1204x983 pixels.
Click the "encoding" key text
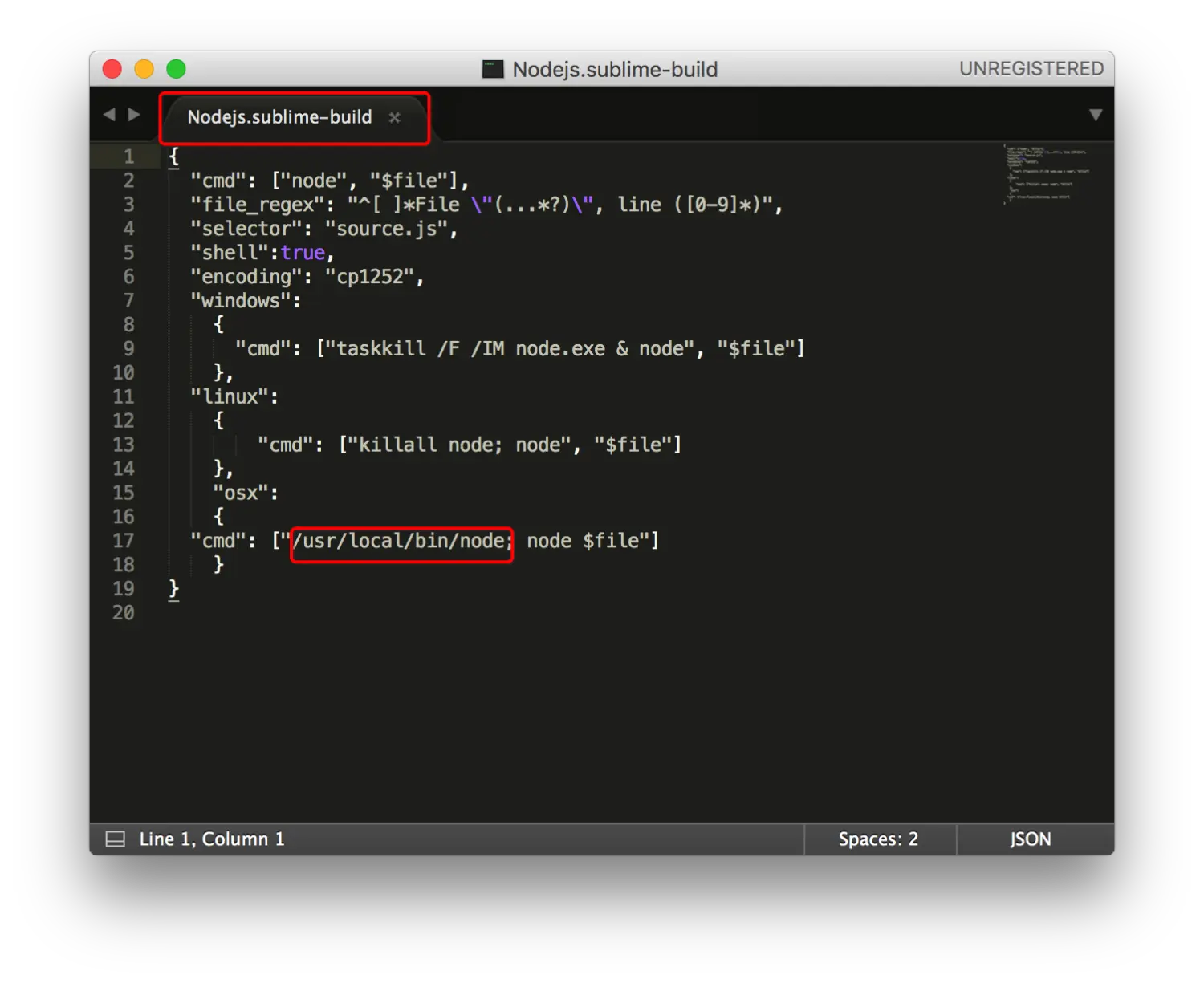(246, 277)
